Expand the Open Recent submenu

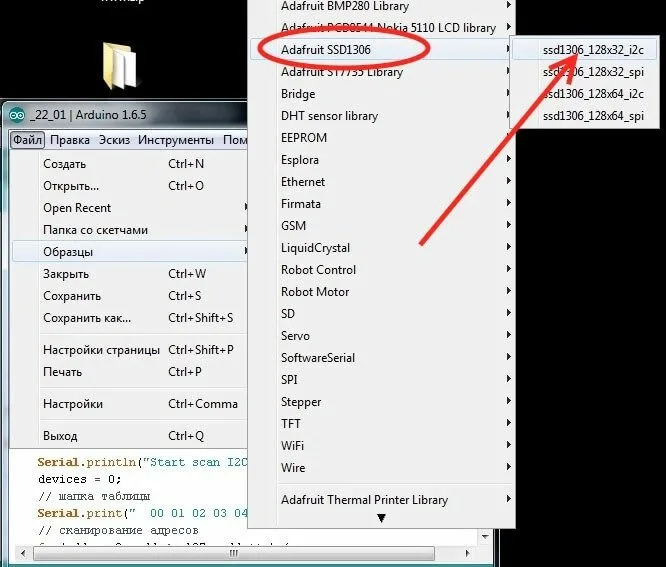pyautogui.click(x=130, y=208)
